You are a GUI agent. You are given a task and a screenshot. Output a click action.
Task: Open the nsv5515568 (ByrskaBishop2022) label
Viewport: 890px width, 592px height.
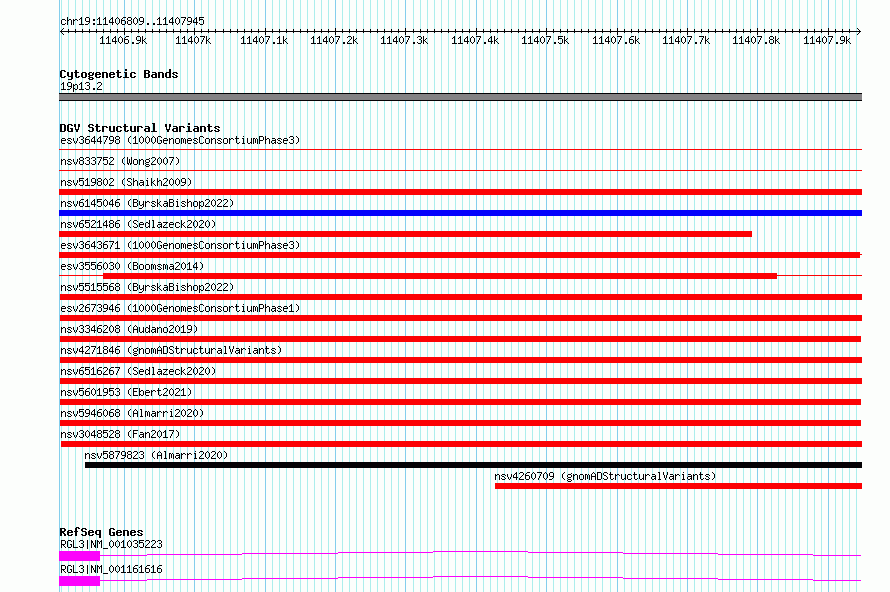point(147,287)
